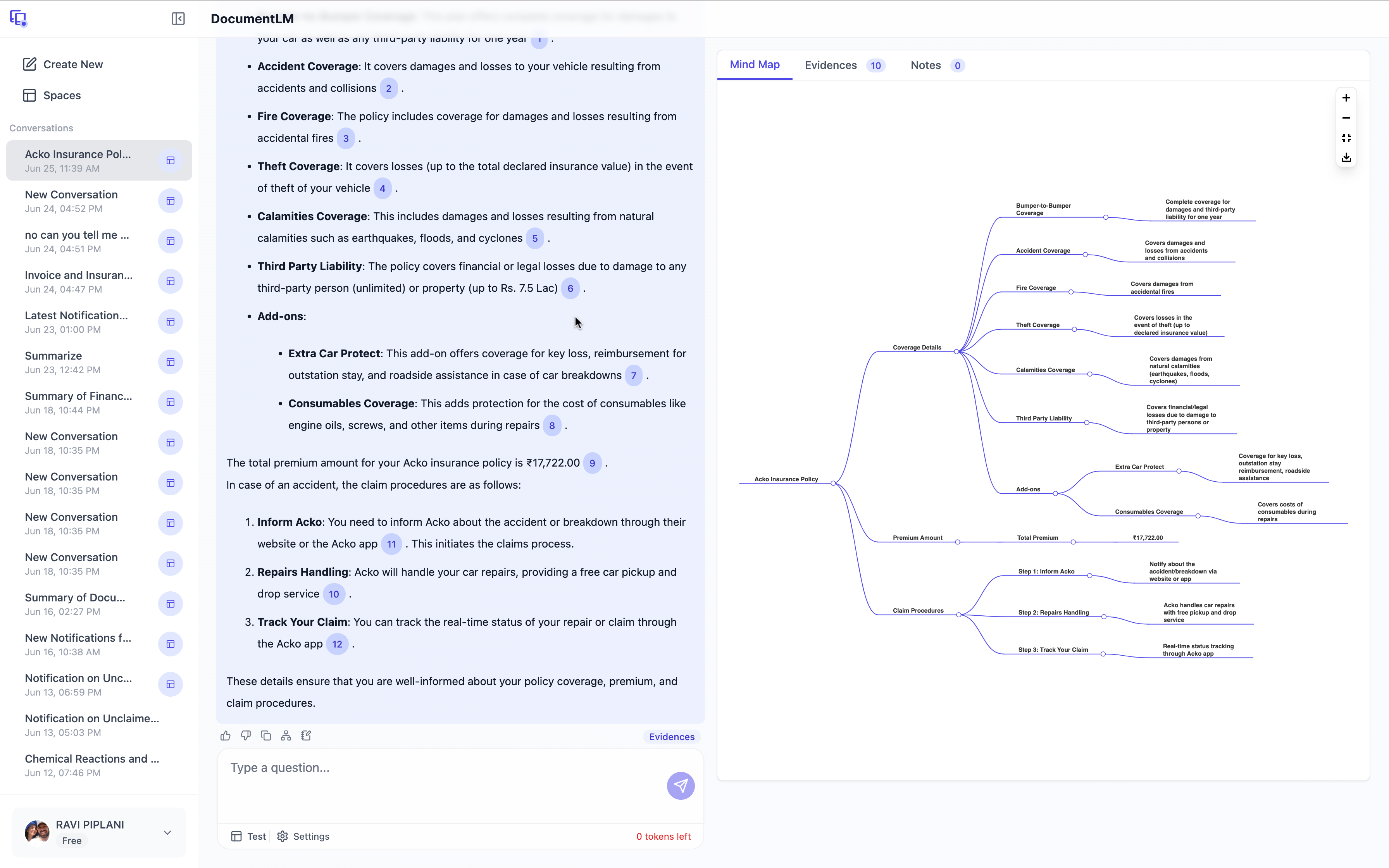Fit the mind map to view
1389x868 pixels.
click(1346, 138)
